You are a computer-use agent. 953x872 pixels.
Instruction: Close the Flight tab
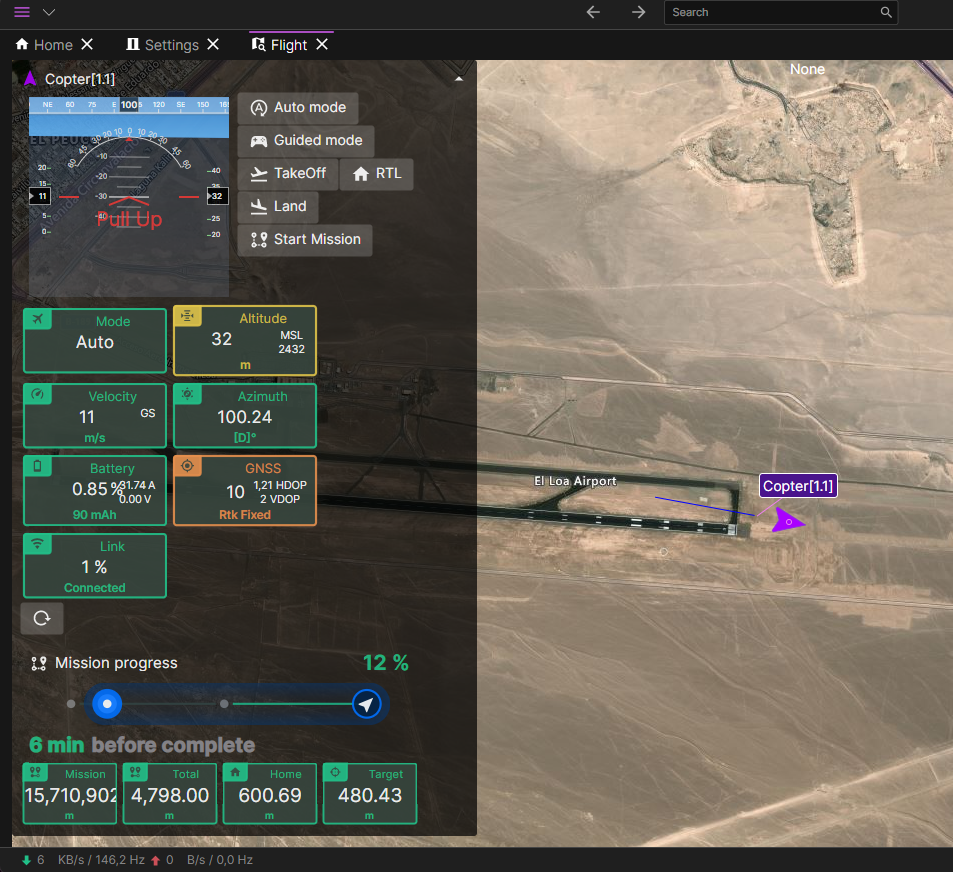322,45
